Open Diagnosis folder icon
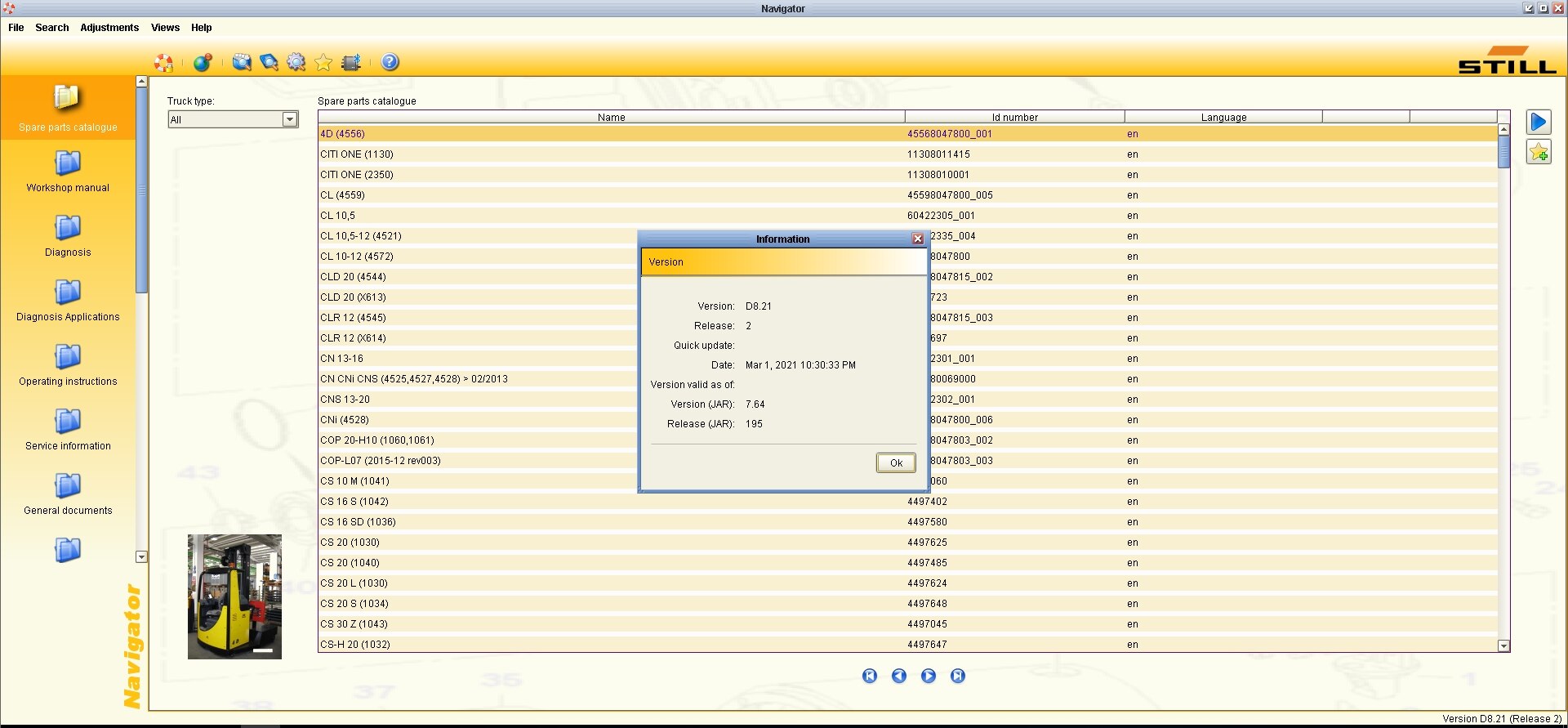Image resolution: width=1568 pixels, height=728 pixels. [68, 228]
